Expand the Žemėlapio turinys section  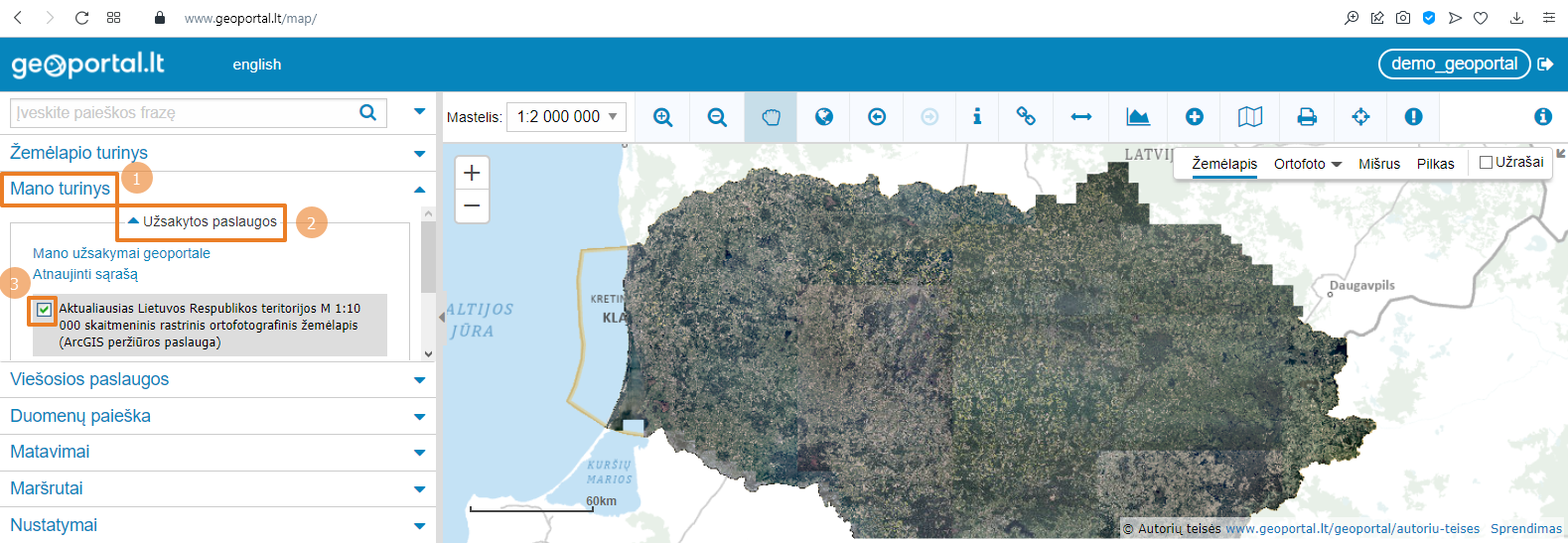(79, 153)
